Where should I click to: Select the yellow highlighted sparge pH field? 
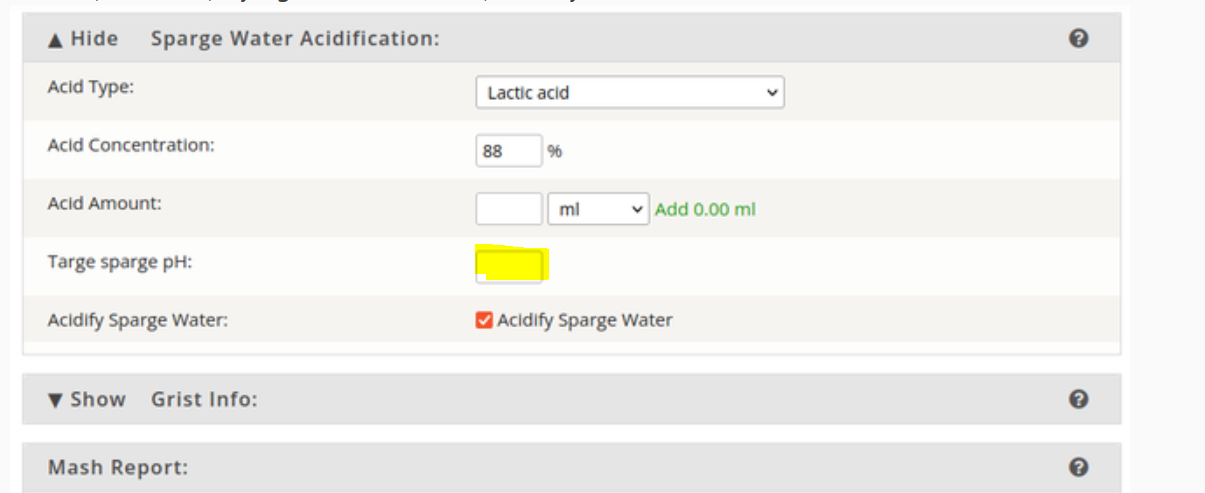pos(512,265)
